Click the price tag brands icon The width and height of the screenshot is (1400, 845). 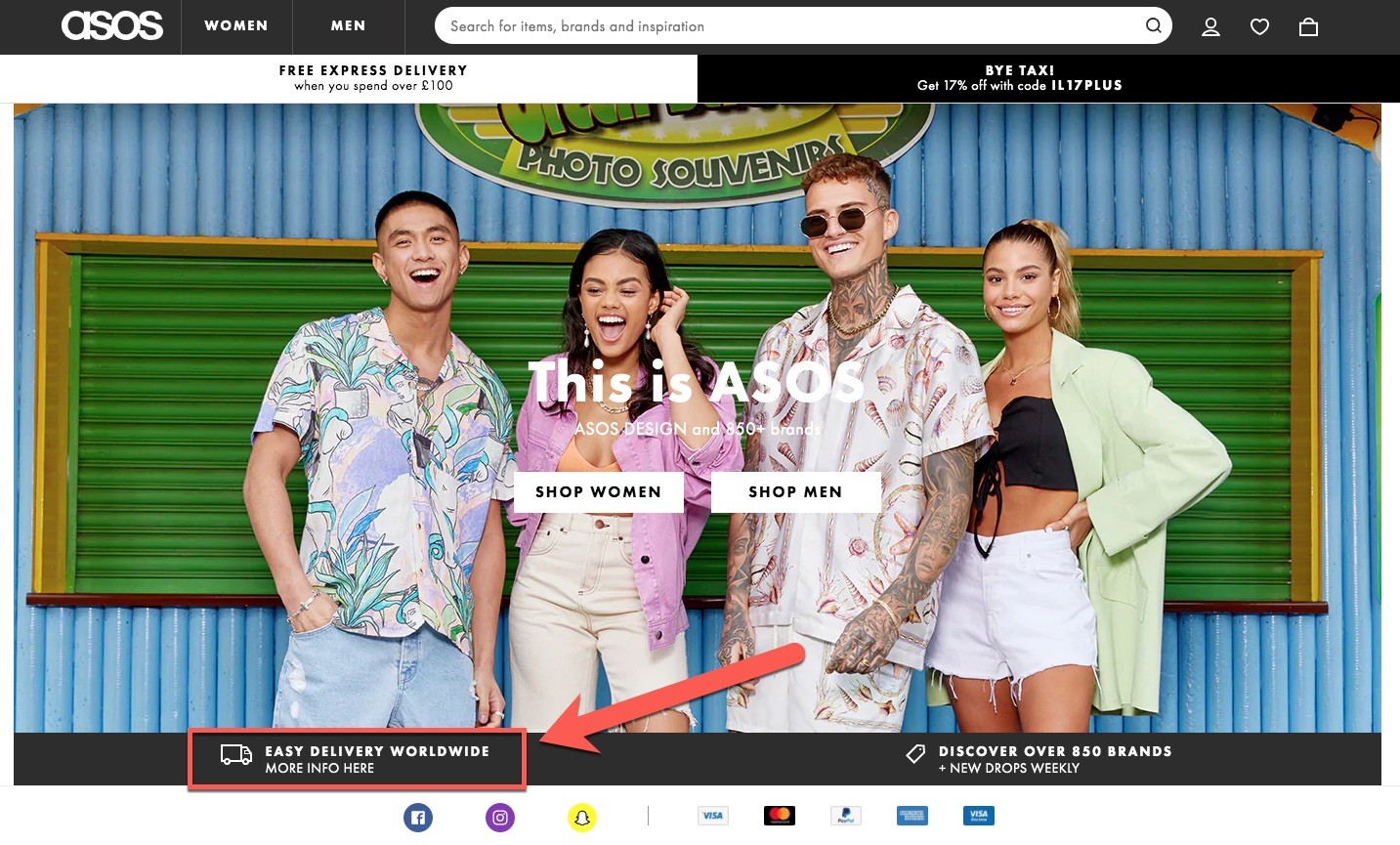coord(915,753)
